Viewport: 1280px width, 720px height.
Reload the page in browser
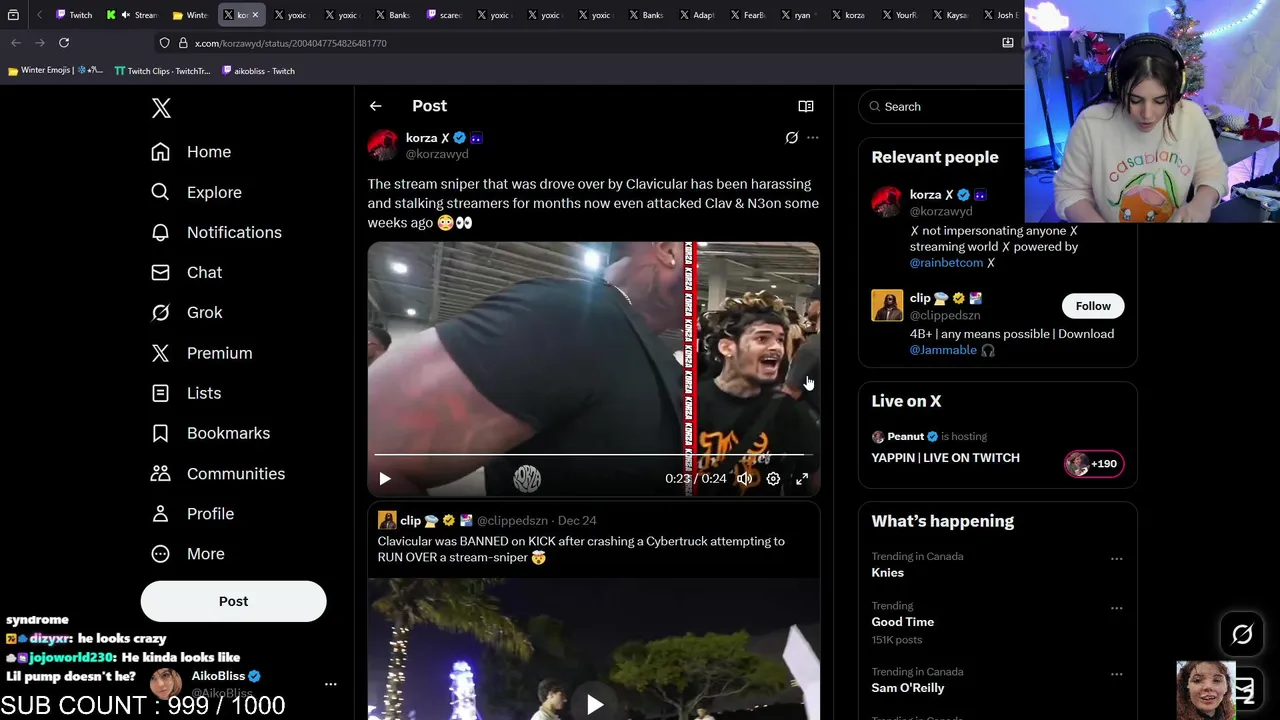64,43
